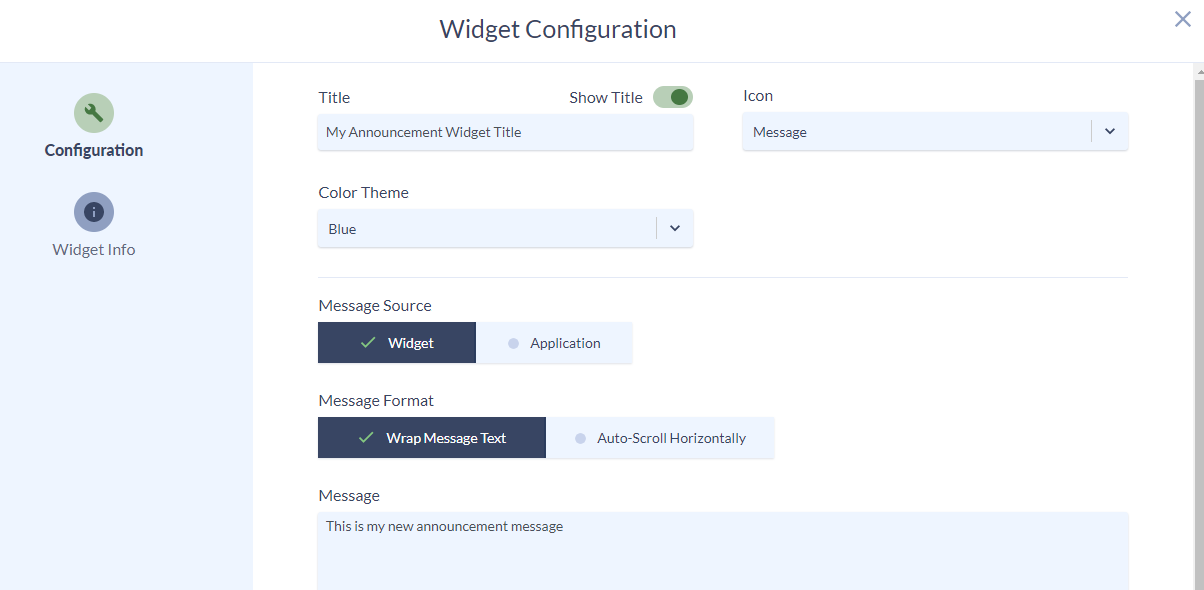Choose Auto-Scroll Horizontally message format

coord(660,438)
